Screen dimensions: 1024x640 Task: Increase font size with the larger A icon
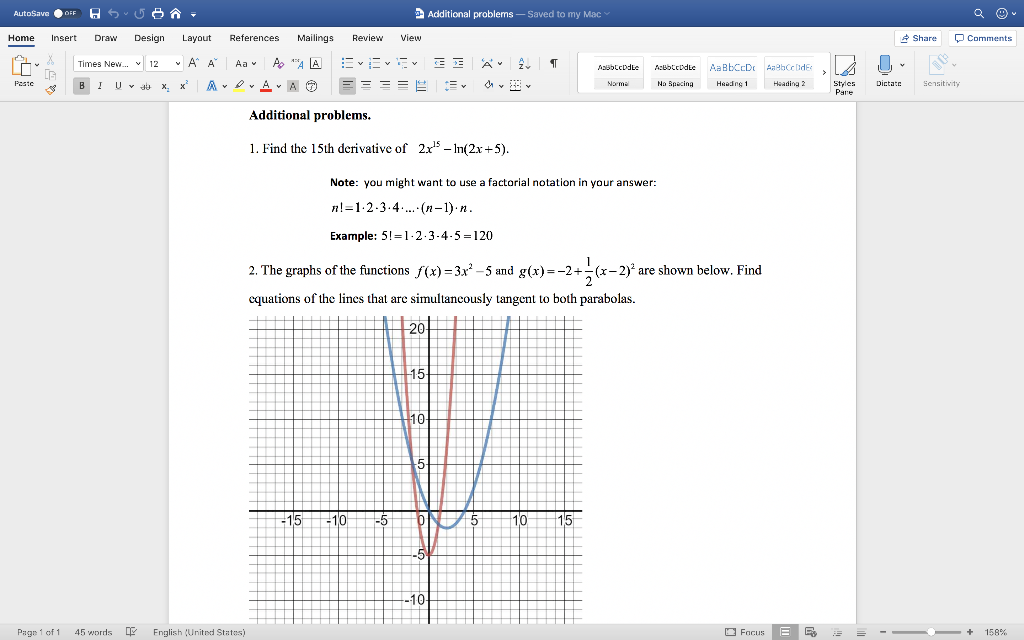pos(193,63)
